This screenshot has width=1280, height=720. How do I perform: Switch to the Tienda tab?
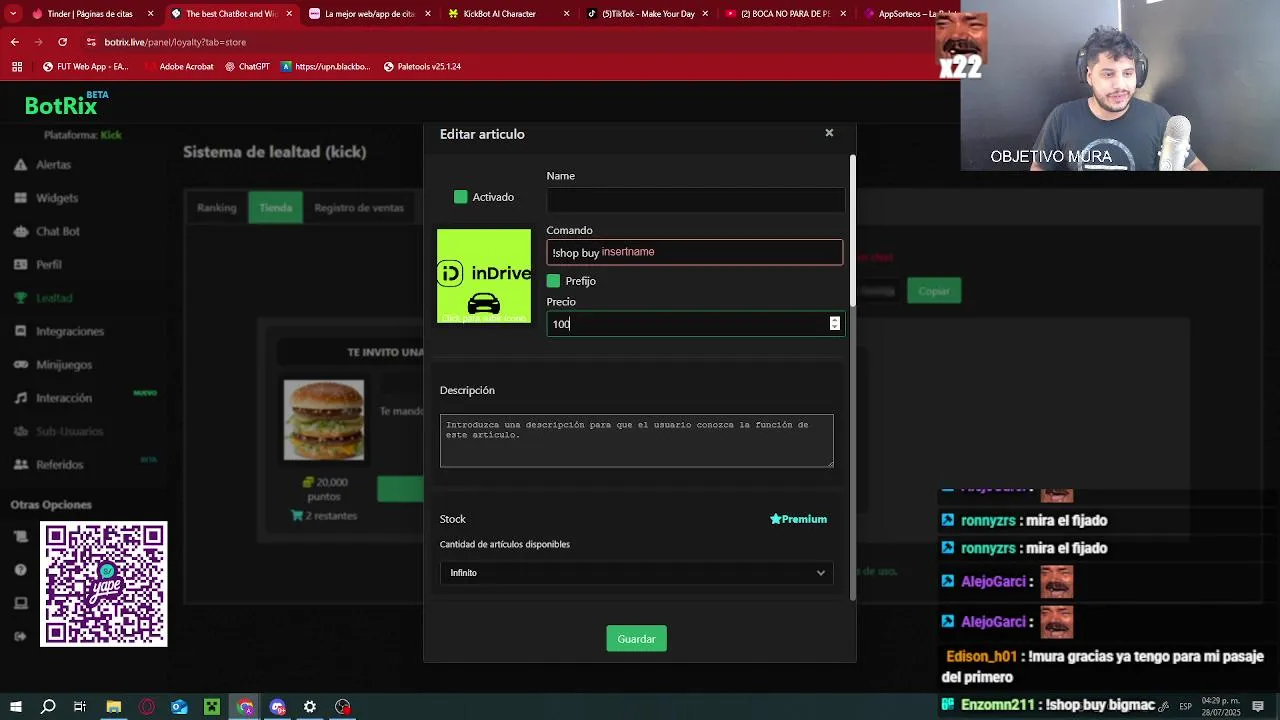coord(275,208)
